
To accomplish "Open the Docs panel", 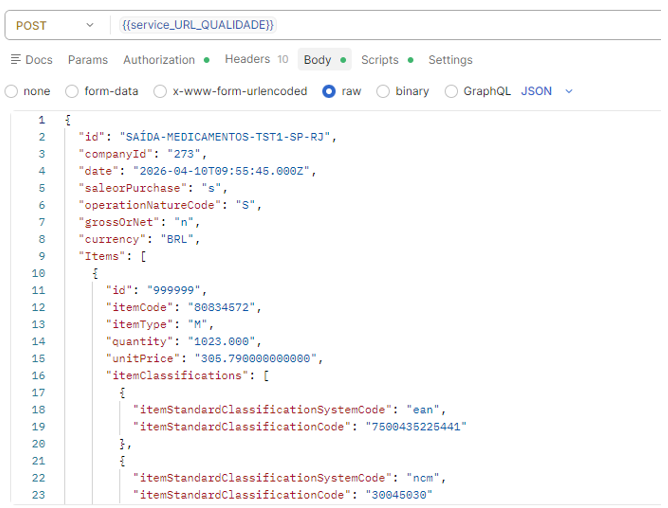I will [x=32, y=60].
